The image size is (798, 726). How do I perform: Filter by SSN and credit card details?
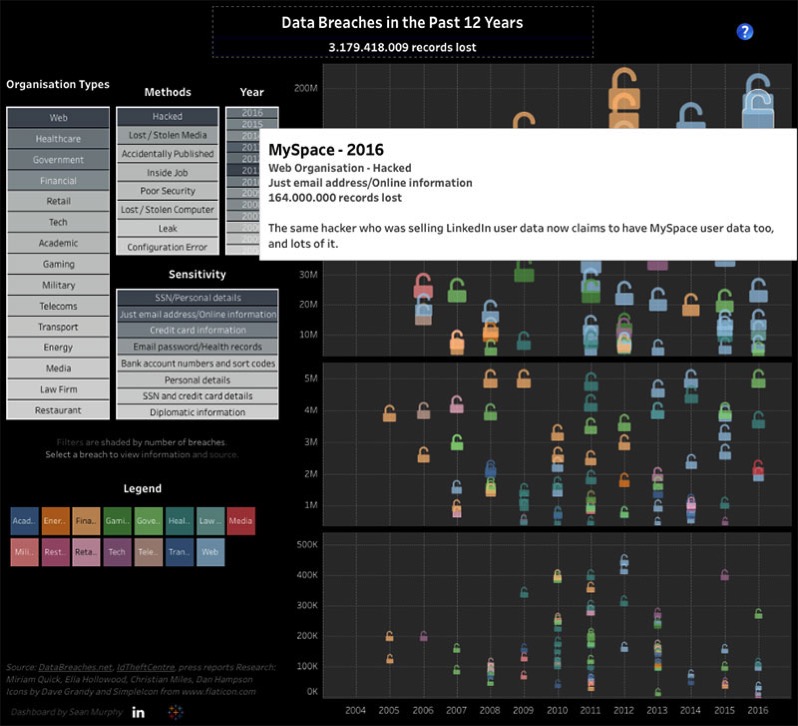(197, 396)
